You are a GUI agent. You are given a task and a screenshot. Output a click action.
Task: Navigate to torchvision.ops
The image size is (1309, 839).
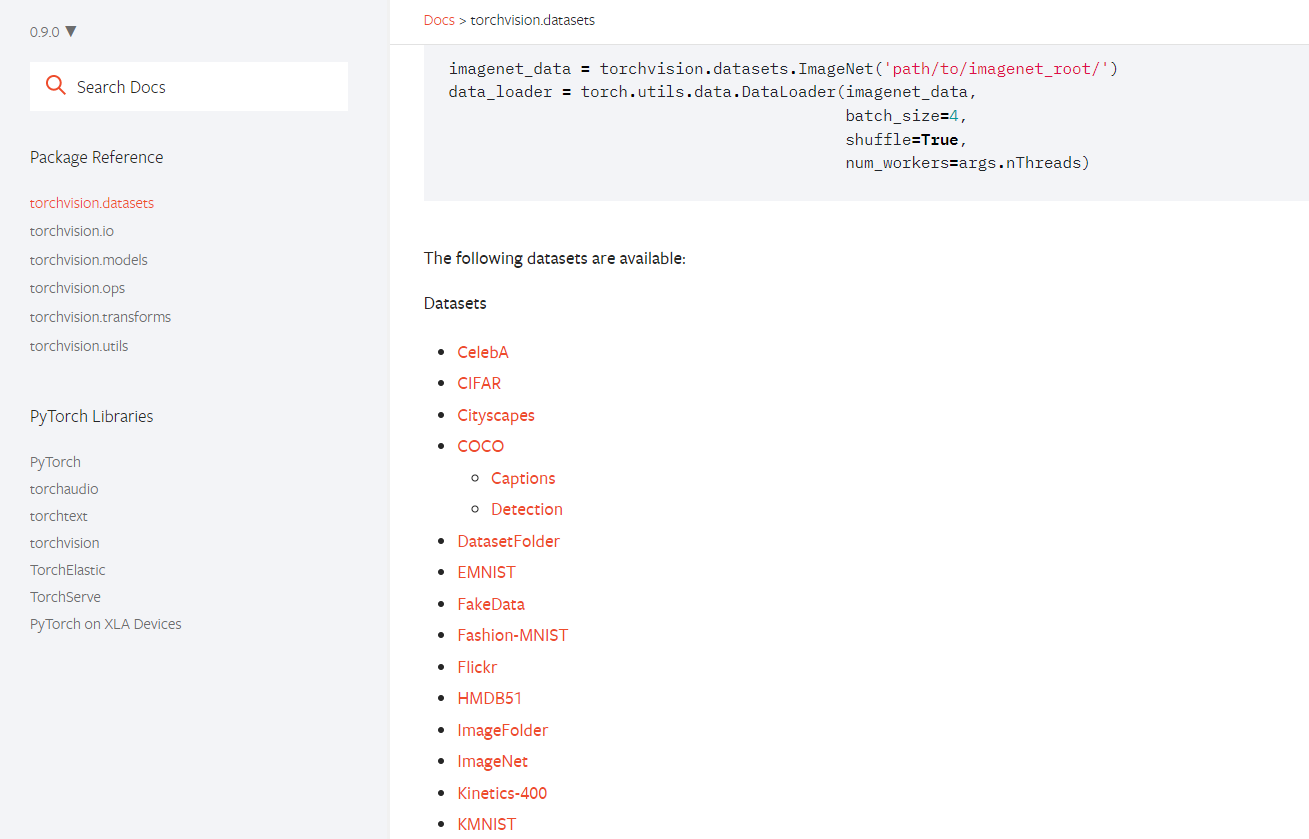(78, 288)
